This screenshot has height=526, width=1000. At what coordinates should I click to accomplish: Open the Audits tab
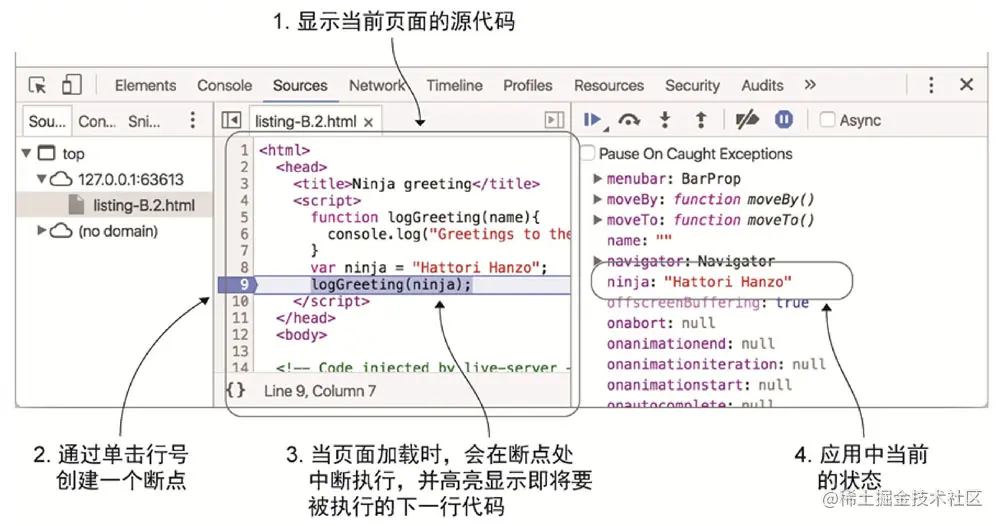point(762,85)
